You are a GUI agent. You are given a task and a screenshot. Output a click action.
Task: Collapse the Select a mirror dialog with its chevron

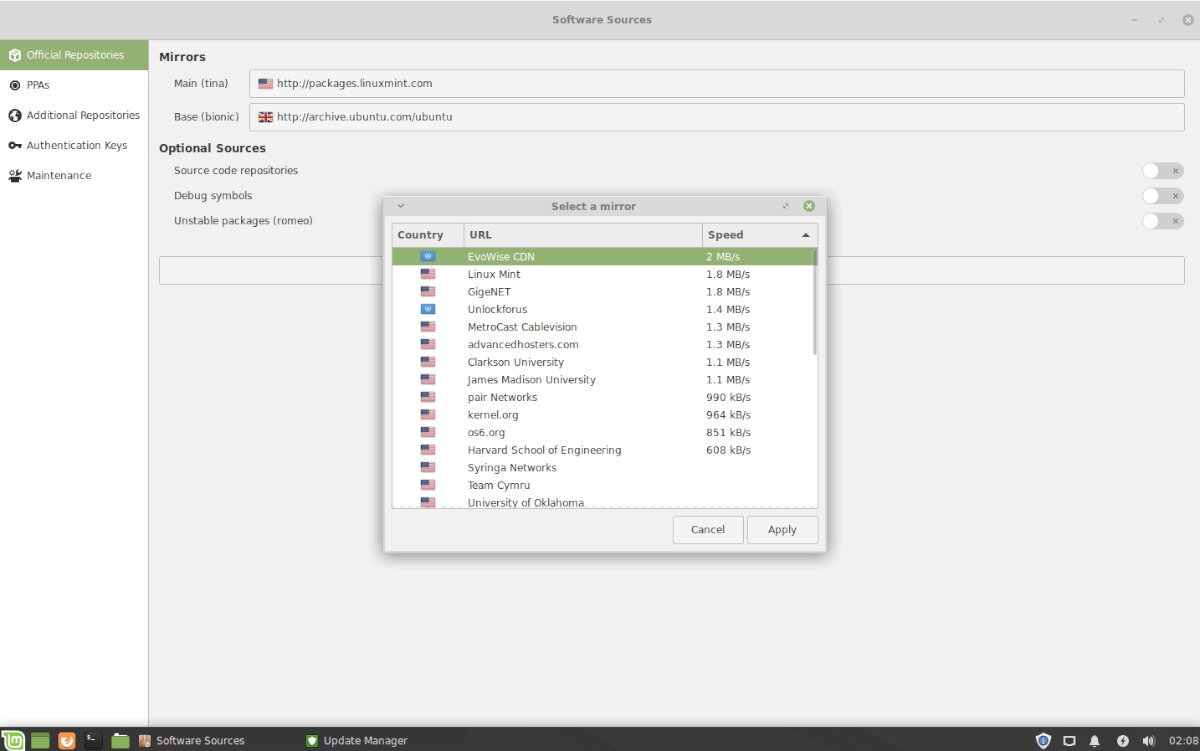pyautogui.click(x=400, y=206)
